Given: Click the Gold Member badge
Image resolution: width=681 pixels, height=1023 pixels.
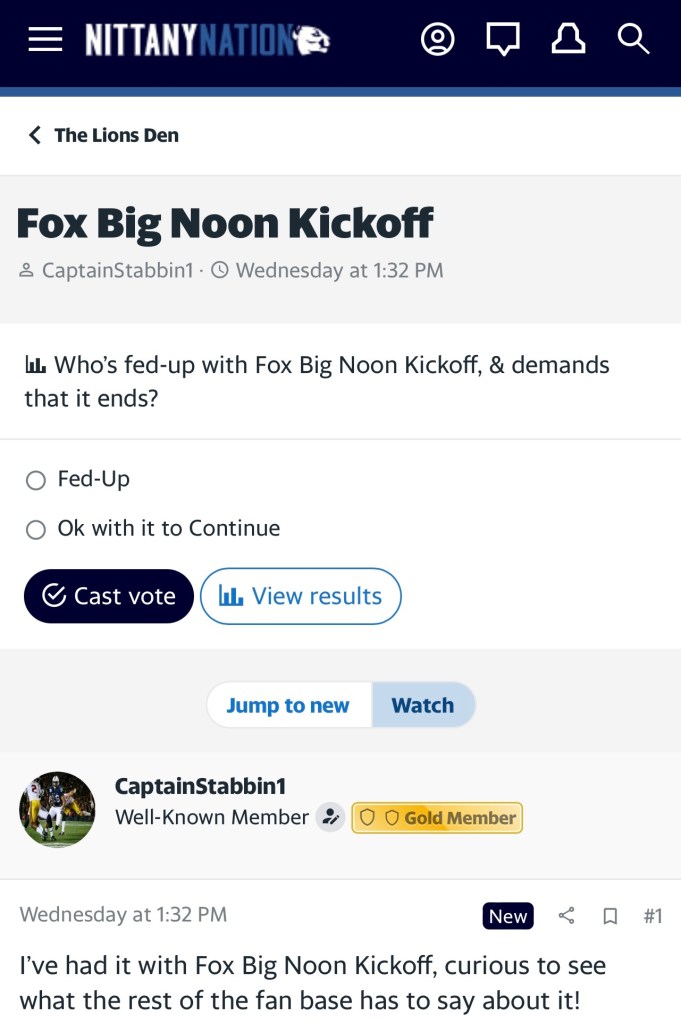Looking at the screenshot, I should [437, 818].
